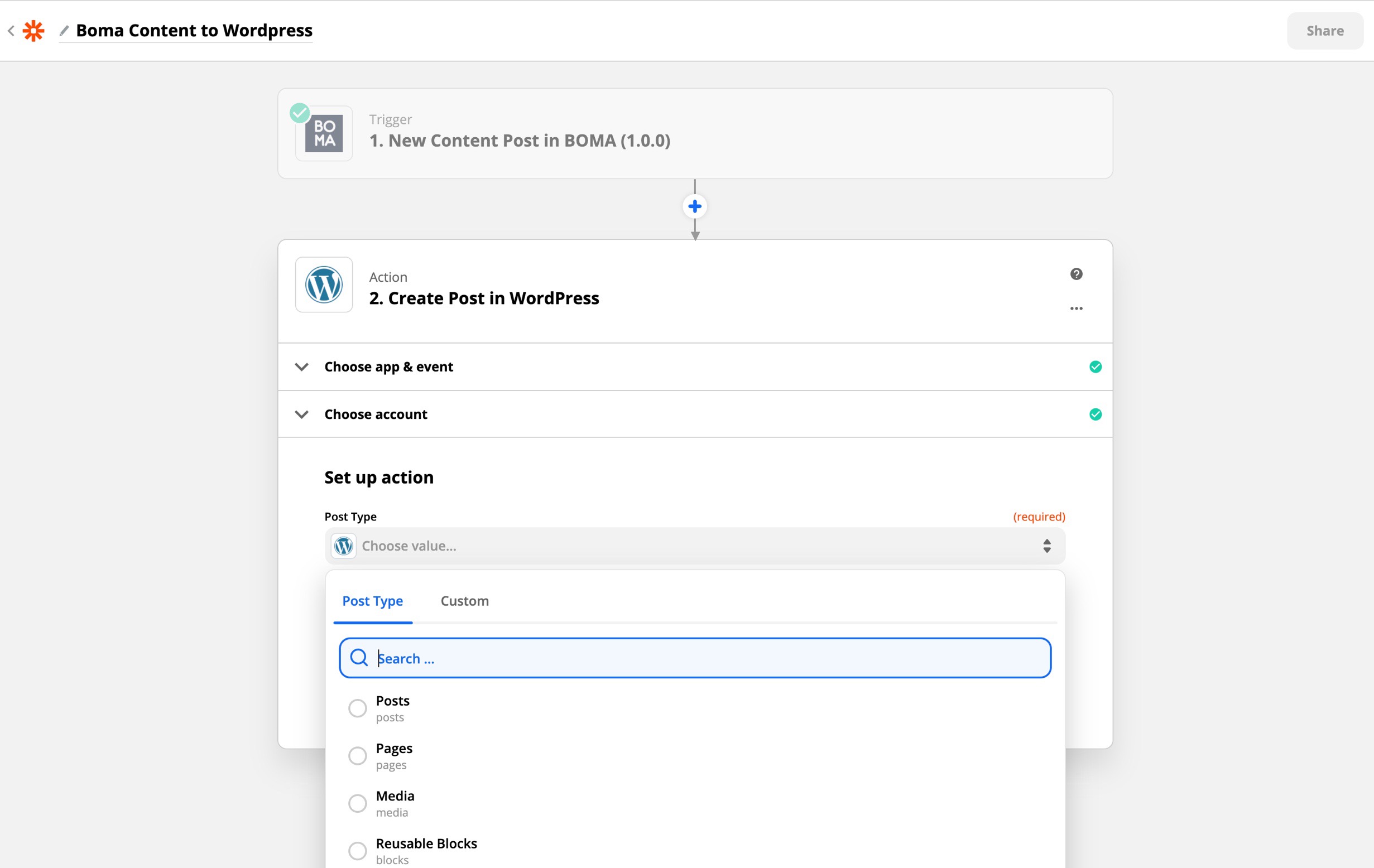Select the Posts radio option

(x=357, y=708)
